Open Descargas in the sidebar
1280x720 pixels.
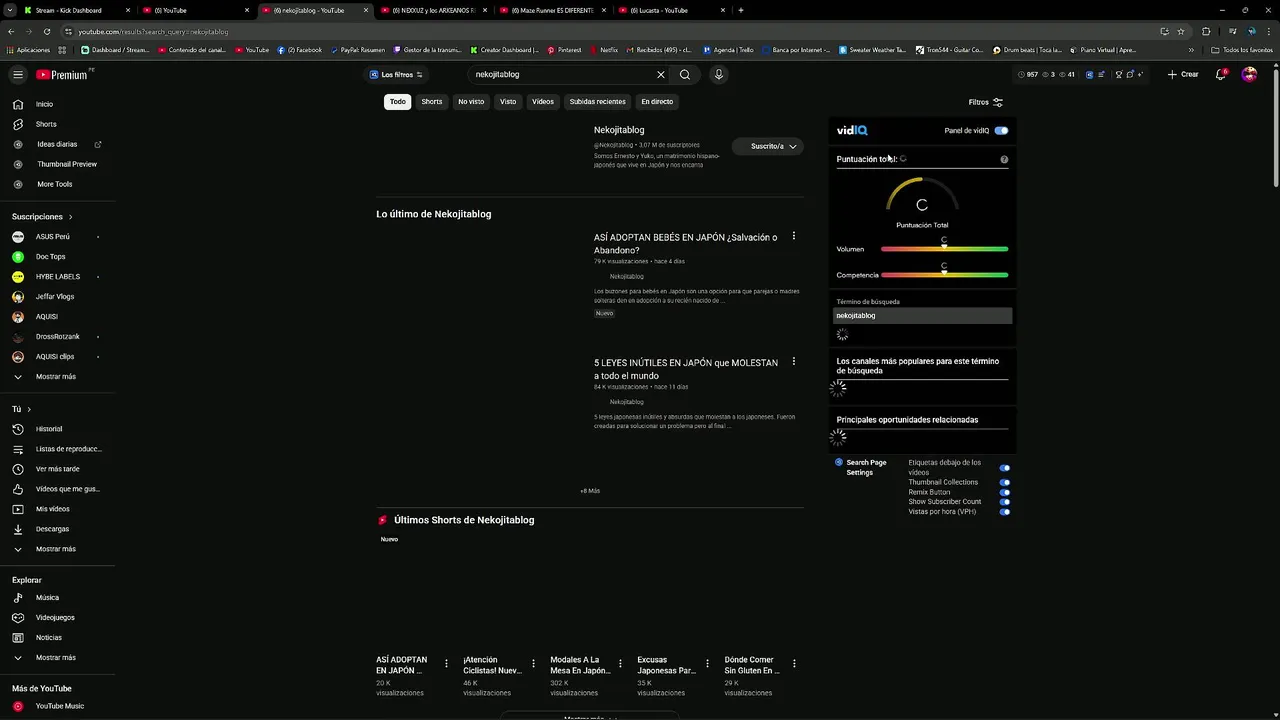52,529
